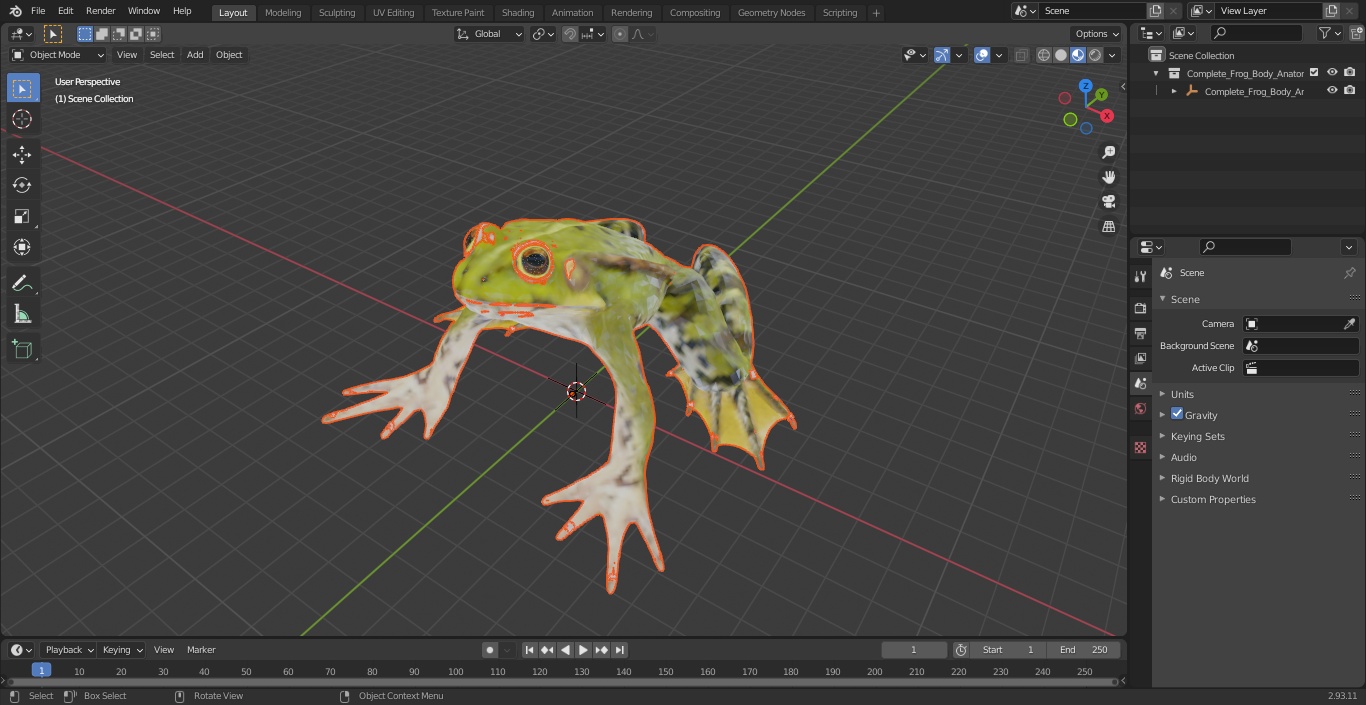Switch to solid viewport shading
The height and width of the screenshot is (705, 1366).
click(x=1061, y=55)
